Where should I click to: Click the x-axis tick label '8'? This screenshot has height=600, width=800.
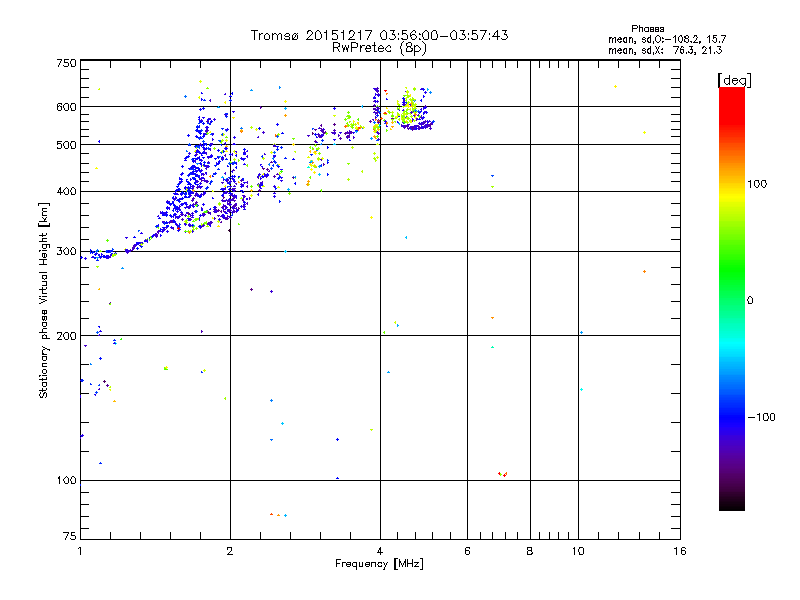pyautogui.click(x=530, y=551)
